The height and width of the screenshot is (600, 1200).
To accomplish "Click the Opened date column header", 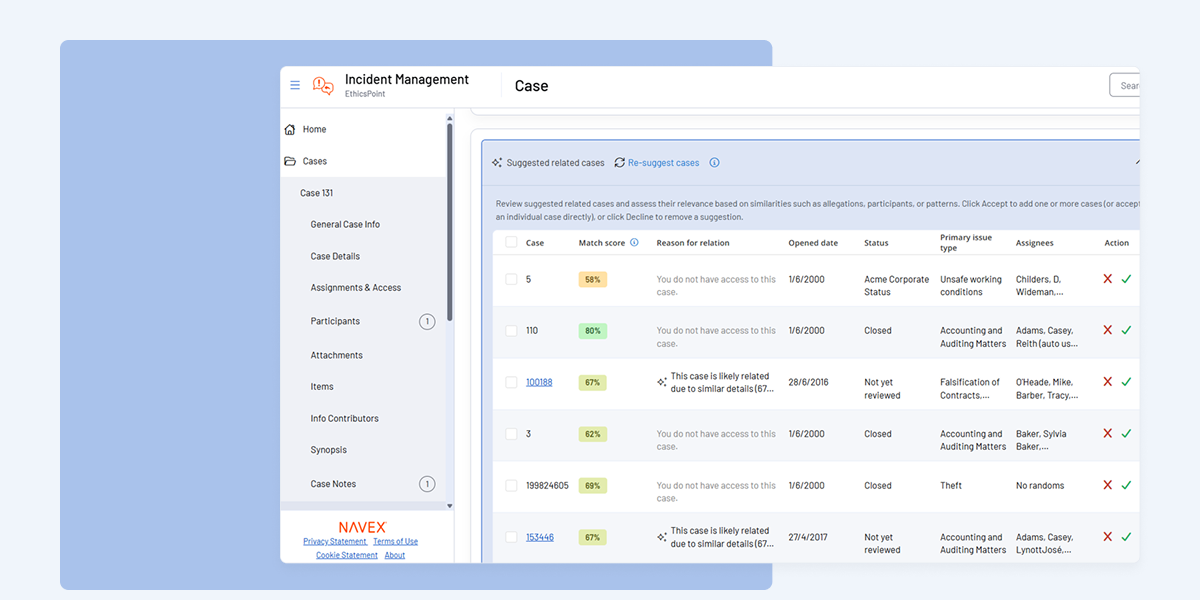I will click(813, 243).
